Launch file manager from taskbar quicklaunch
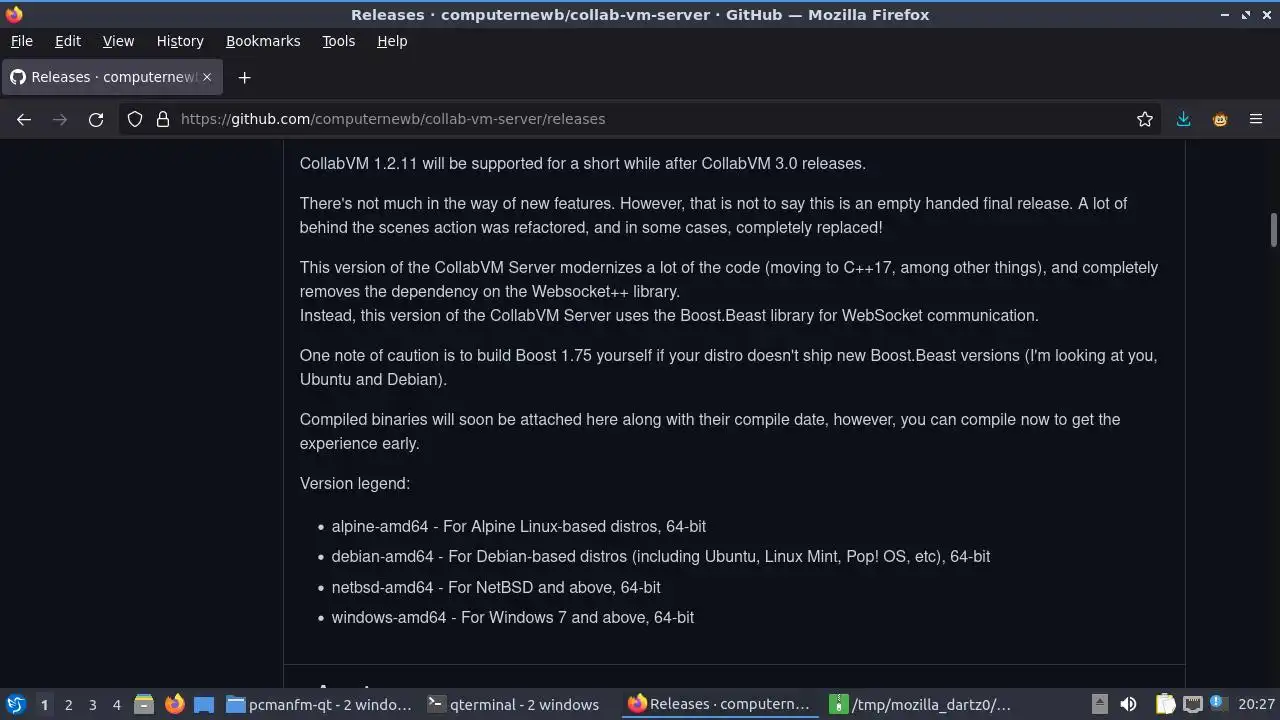The image size is (1280, 720). pyautogui.click(x=143, y=704)
